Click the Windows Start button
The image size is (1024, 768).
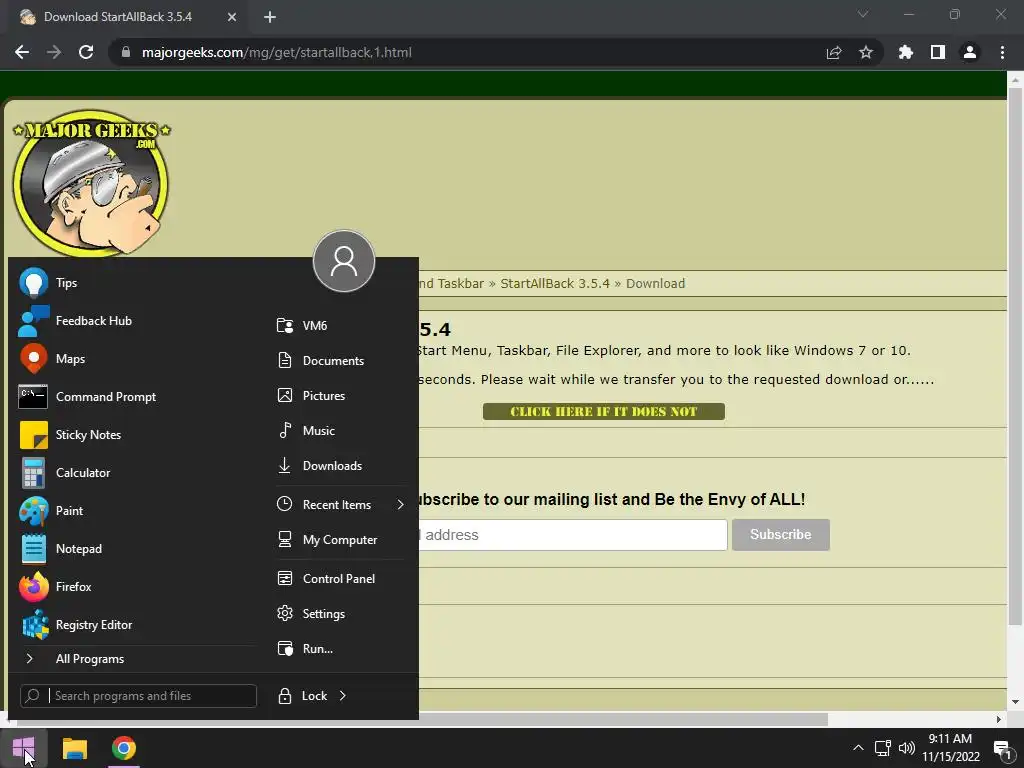(24, 748)
